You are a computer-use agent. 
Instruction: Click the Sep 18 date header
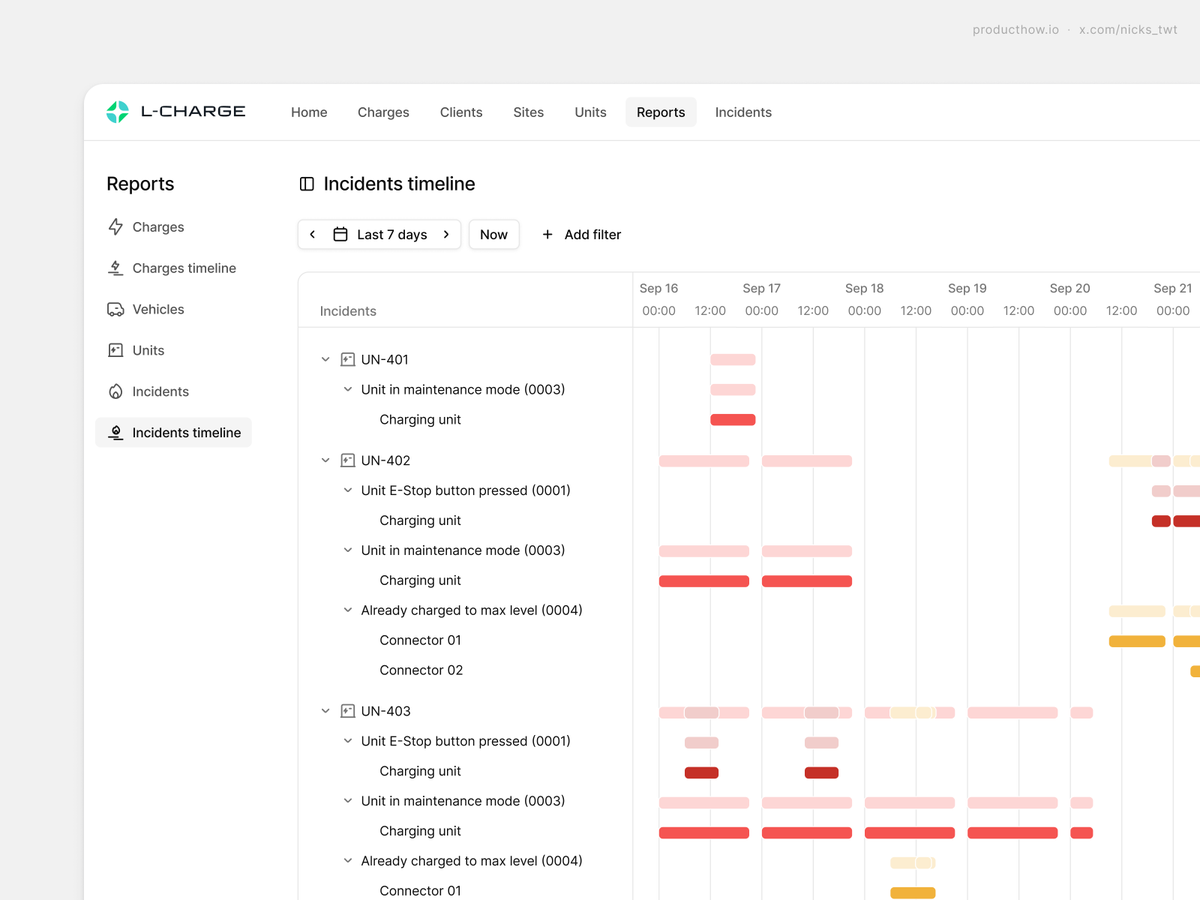coord(864,288)
